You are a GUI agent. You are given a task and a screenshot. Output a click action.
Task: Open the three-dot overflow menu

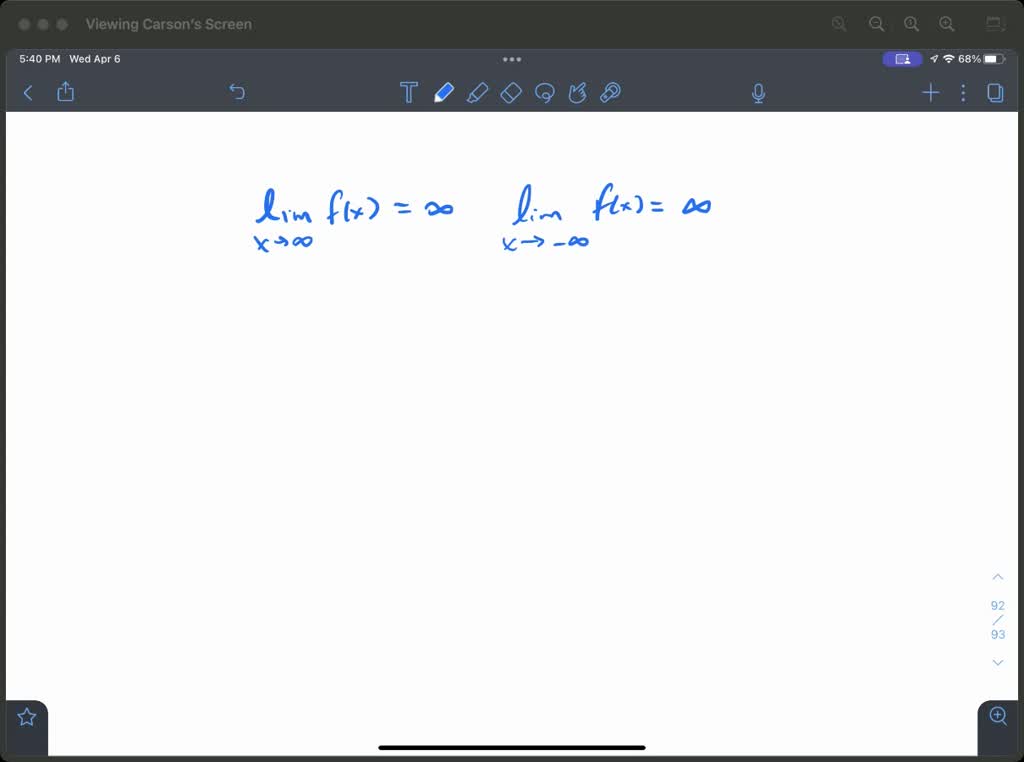pyautogui.click(x=963, y=92)
